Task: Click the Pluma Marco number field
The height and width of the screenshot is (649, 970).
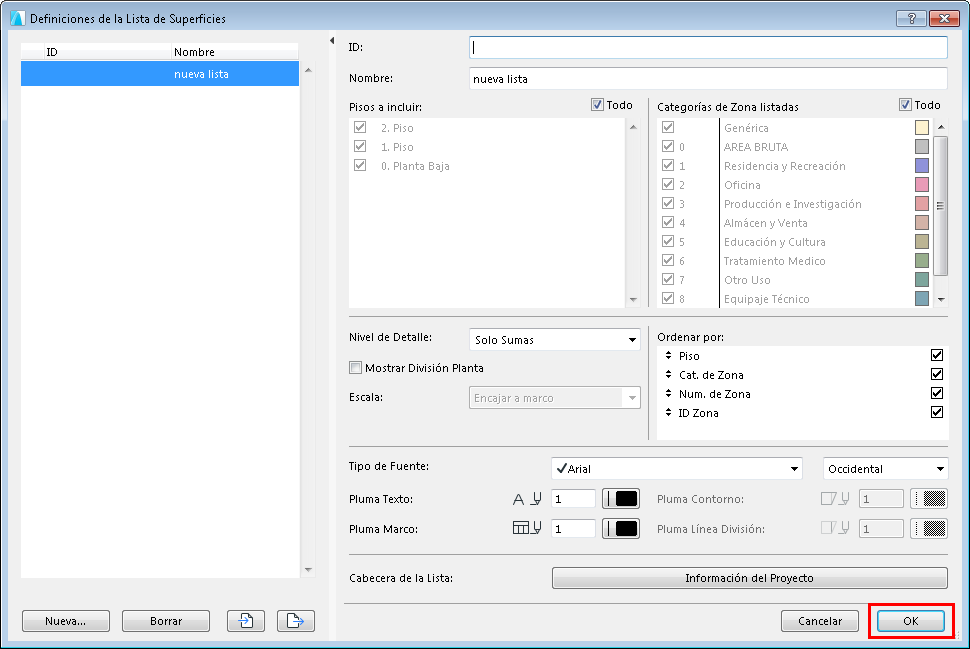Action: (573, 528)
